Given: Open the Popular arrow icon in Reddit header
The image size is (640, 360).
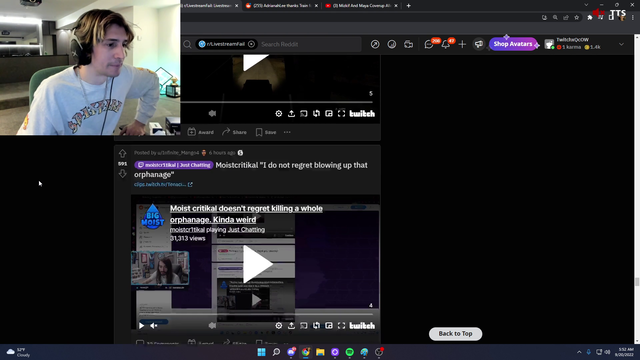Looking at the screenshot, I should pyautogui.click(x=375, y=44).
